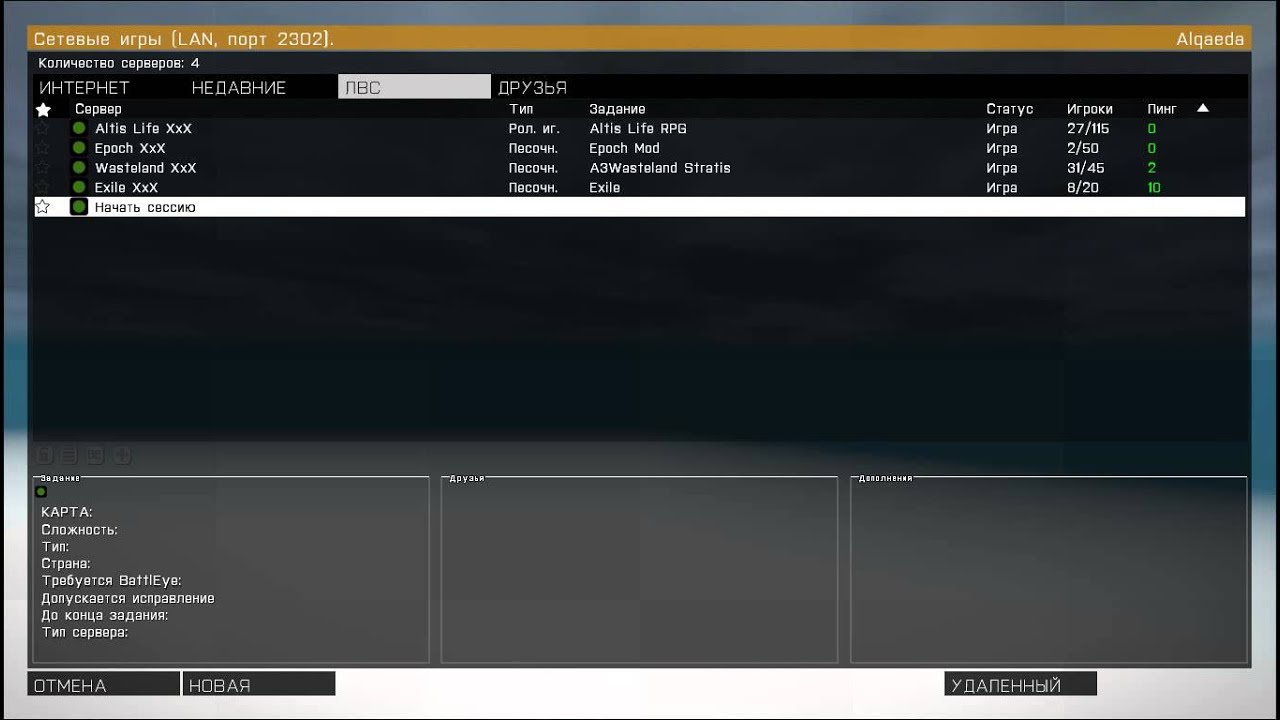The image size is (1280, 720).
Task: Sort by Тип column header
Action: click(x=521, y=109)
